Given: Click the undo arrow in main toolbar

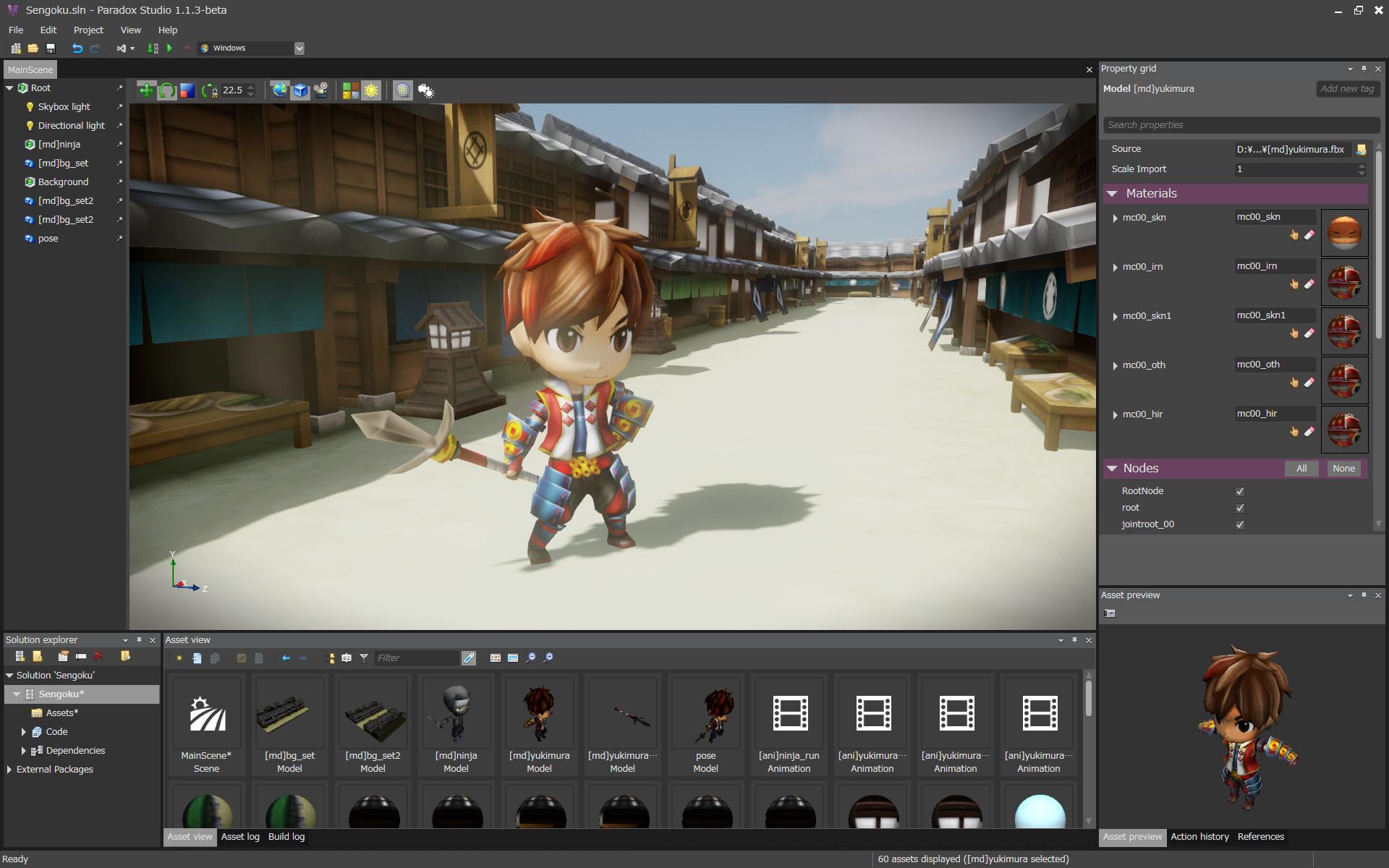Looking at the screenshot, I should 77,48.
